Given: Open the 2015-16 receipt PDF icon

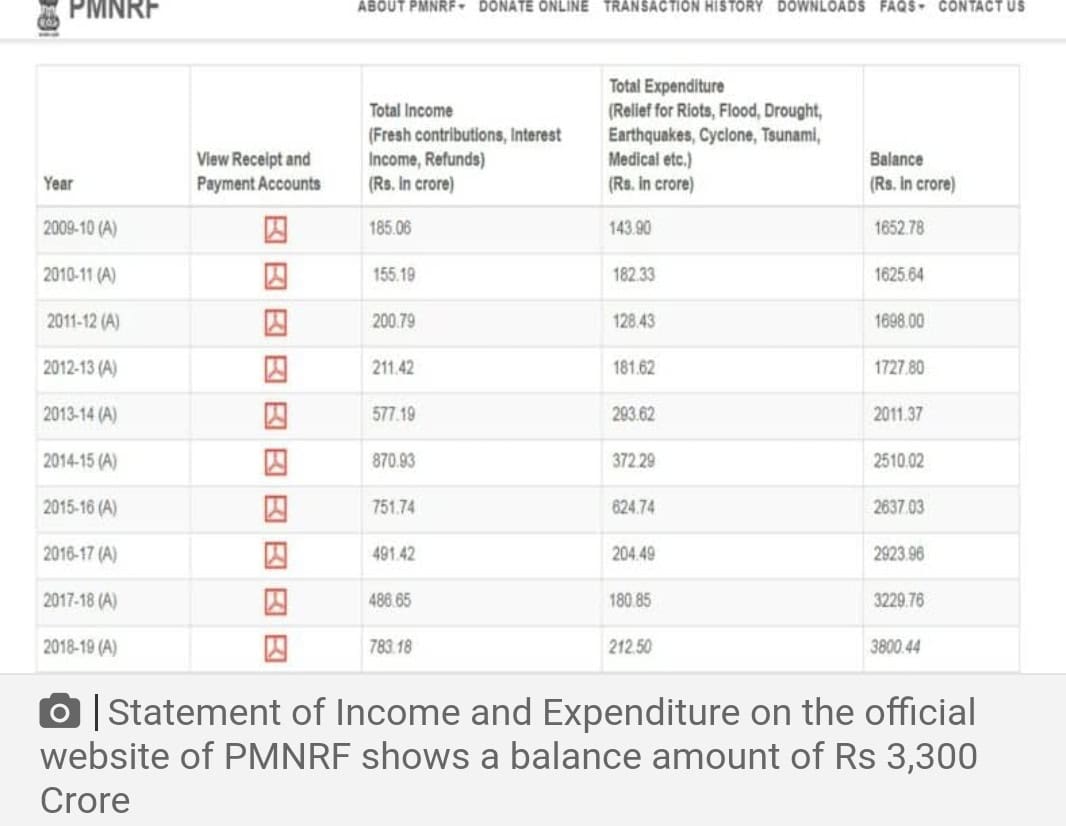Looking at the screenshot, I should tap(275, 509).
